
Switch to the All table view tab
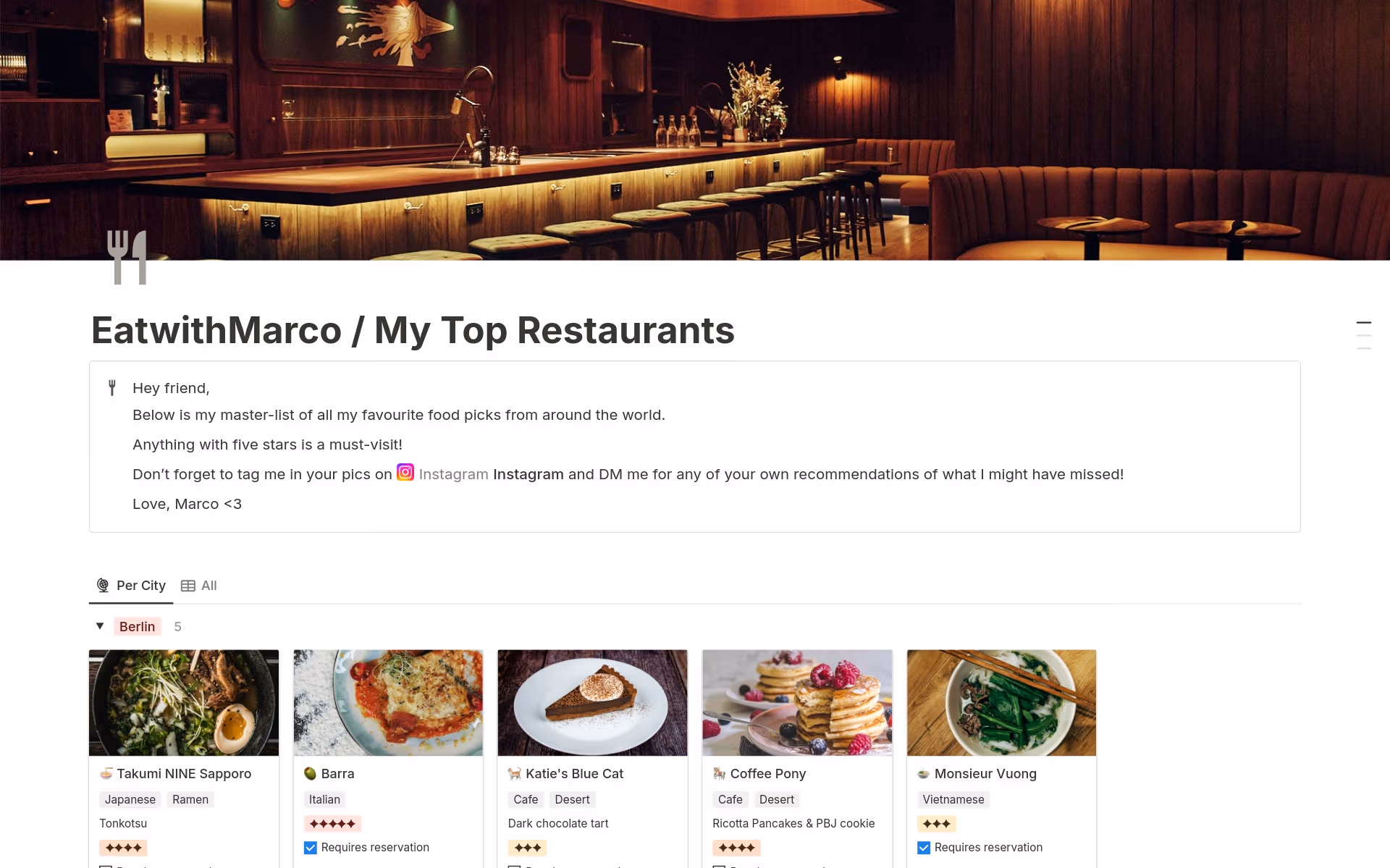click(199, 586)
